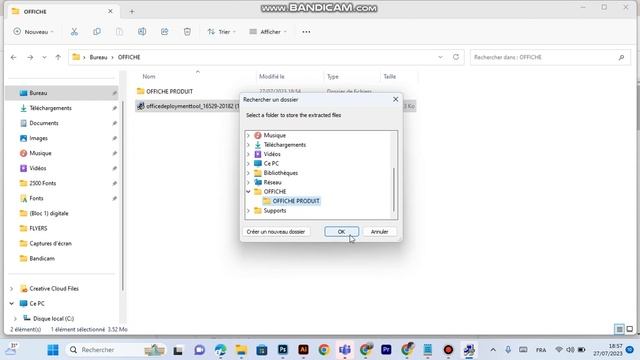This screenshot has width=640, height=360.
Task: Open the Bandicam folder in sidebar
Action: click(x=42, y=259)
